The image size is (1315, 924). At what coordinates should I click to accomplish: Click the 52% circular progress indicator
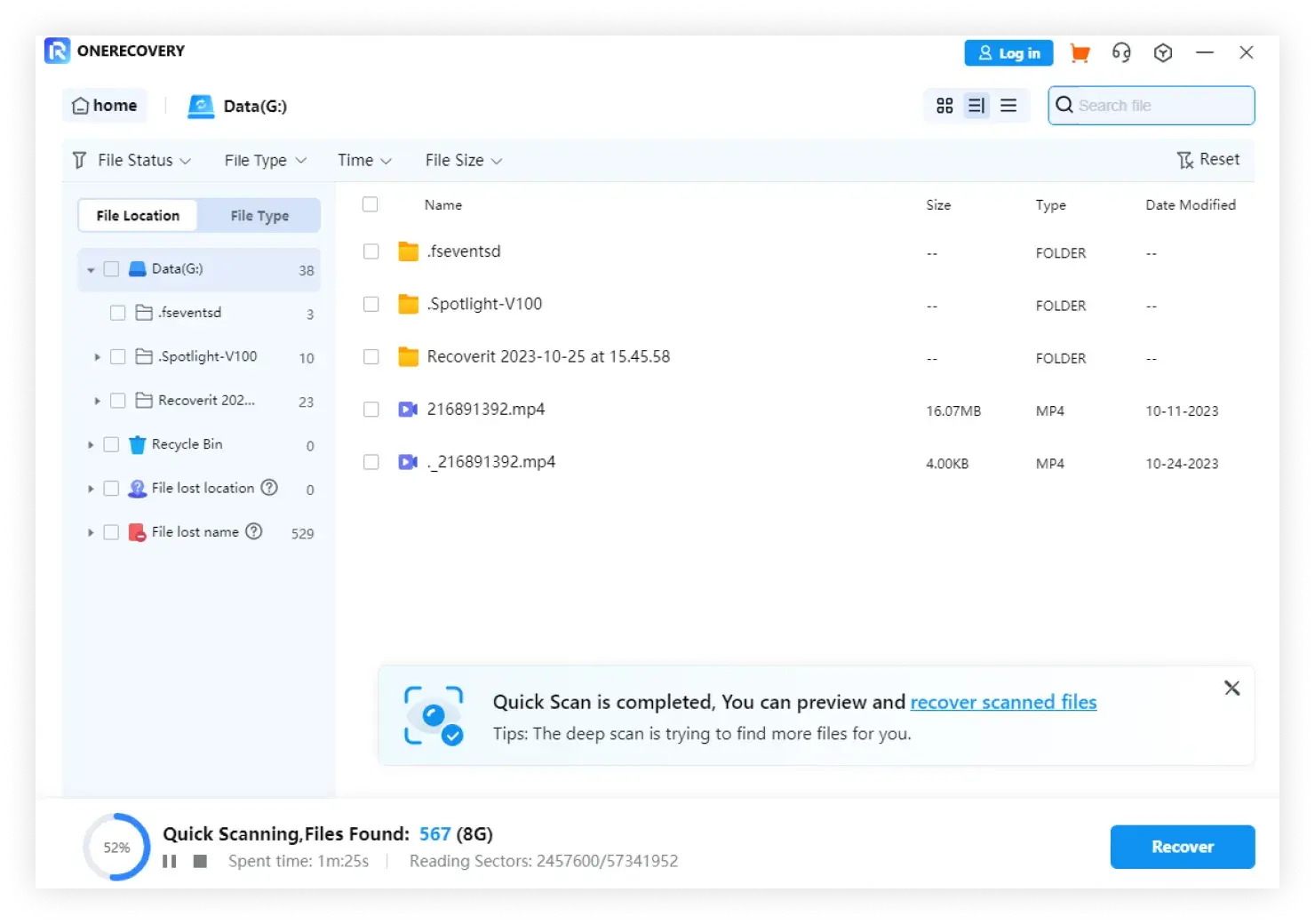point(116,847)
